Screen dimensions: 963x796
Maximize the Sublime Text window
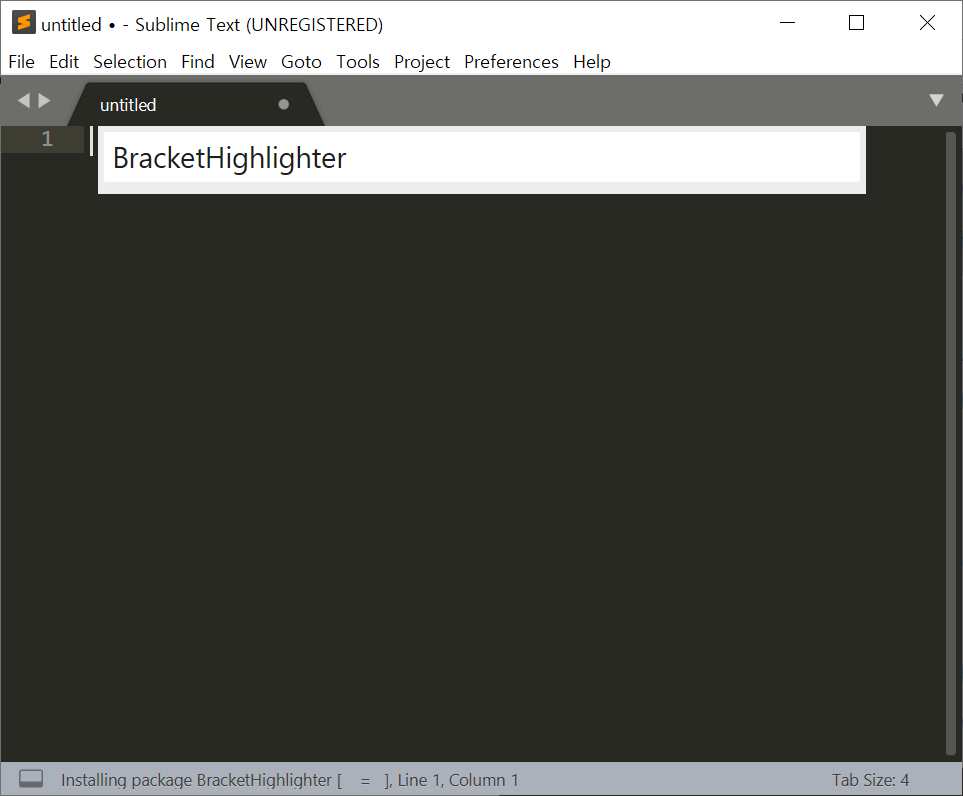tap(856, 23)
